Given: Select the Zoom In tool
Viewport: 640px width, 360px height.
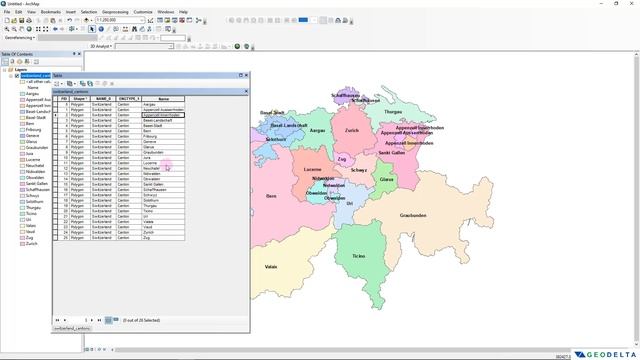Looking at the screenshot, I should [7, 29].
